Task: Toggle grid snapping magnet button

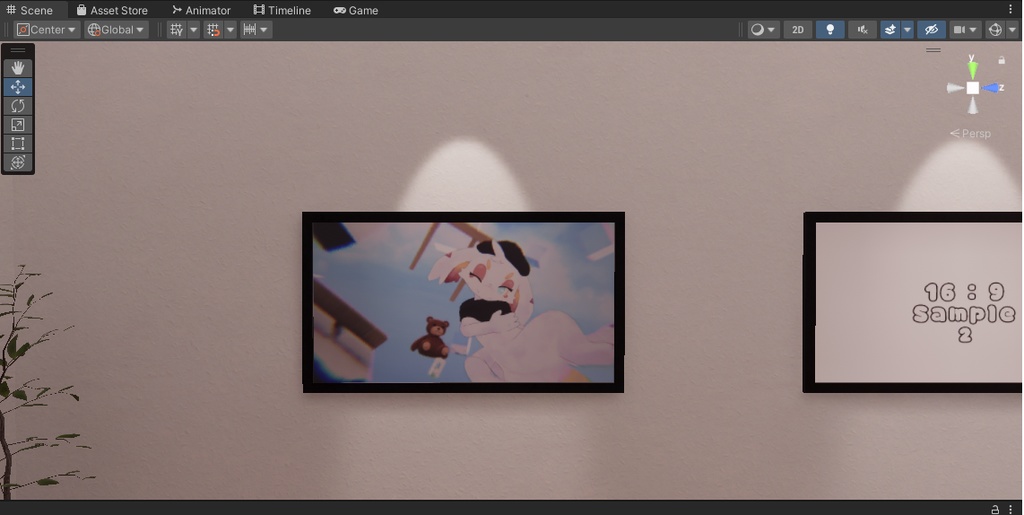Action: pyautogui.click(x=213, y=29)
